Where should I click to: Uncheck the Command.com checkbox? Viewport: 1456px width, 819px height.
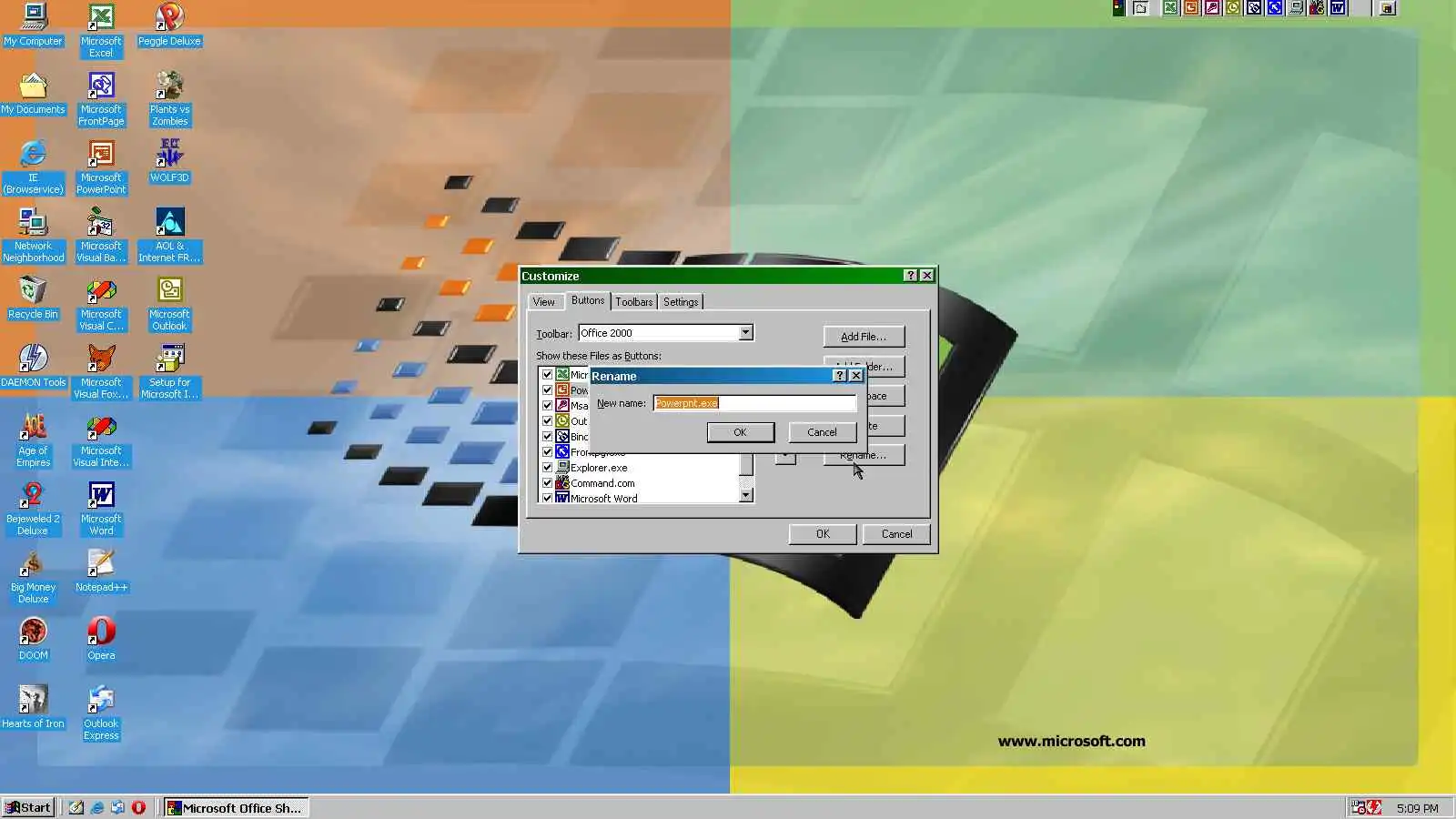(547, 483)
